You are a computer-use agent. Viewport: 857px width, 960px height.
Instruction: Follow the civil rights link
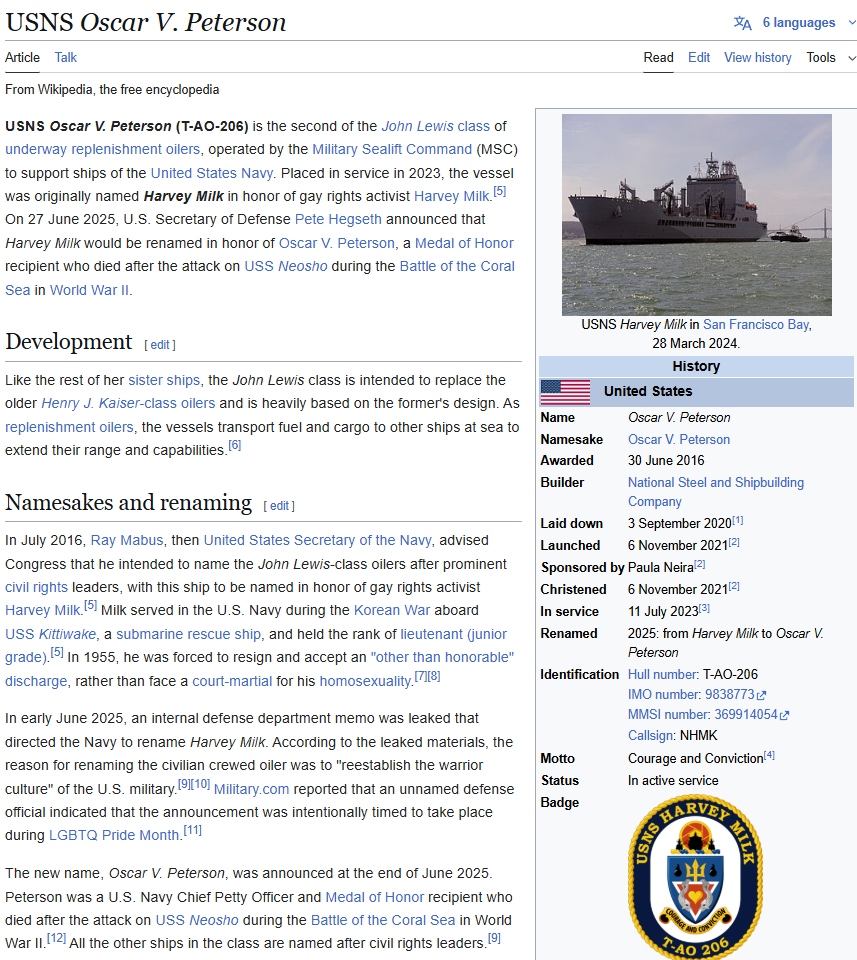(x=36, y=587)
